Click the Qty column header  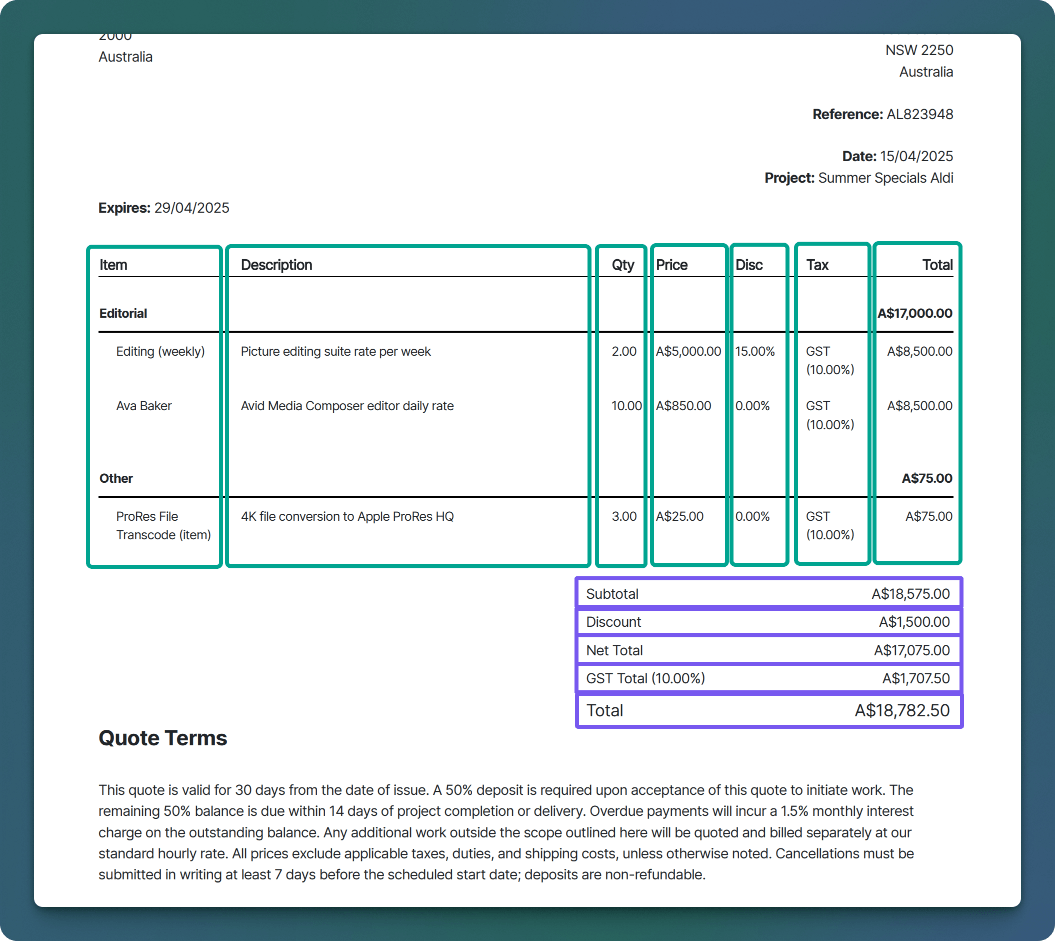coord(623,265)
